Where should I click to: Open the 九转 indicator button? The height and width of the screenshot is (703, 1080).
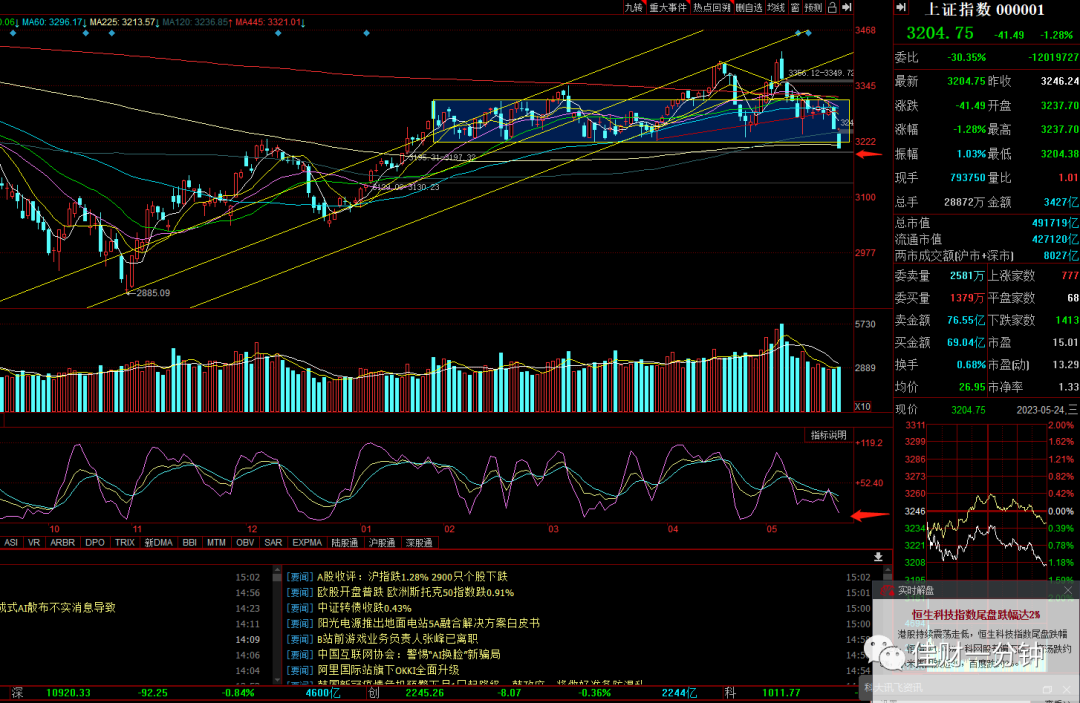pyautogui.click(x=633, y=8)
